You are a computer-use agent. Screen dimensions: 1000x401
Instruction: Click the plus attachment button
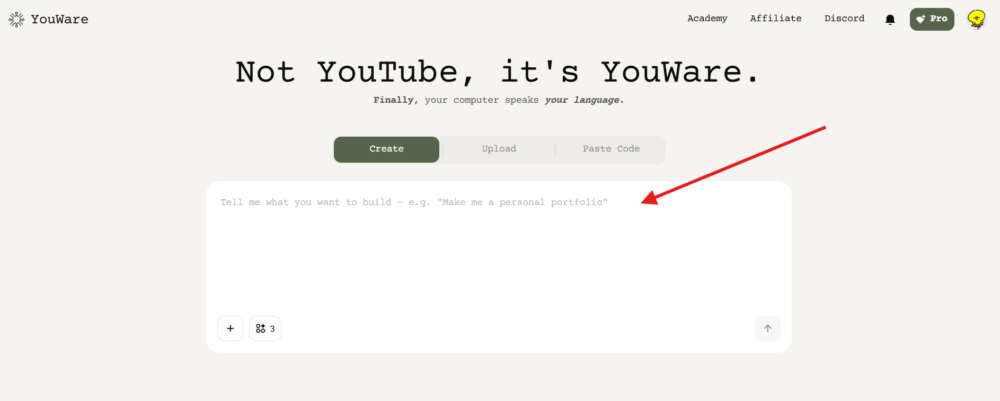(x=230, y=328)
